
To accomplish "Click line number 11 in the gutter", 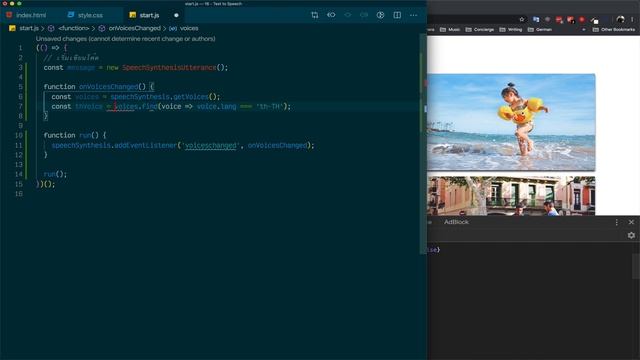I will pyautogui.click(x=19, y=145).
